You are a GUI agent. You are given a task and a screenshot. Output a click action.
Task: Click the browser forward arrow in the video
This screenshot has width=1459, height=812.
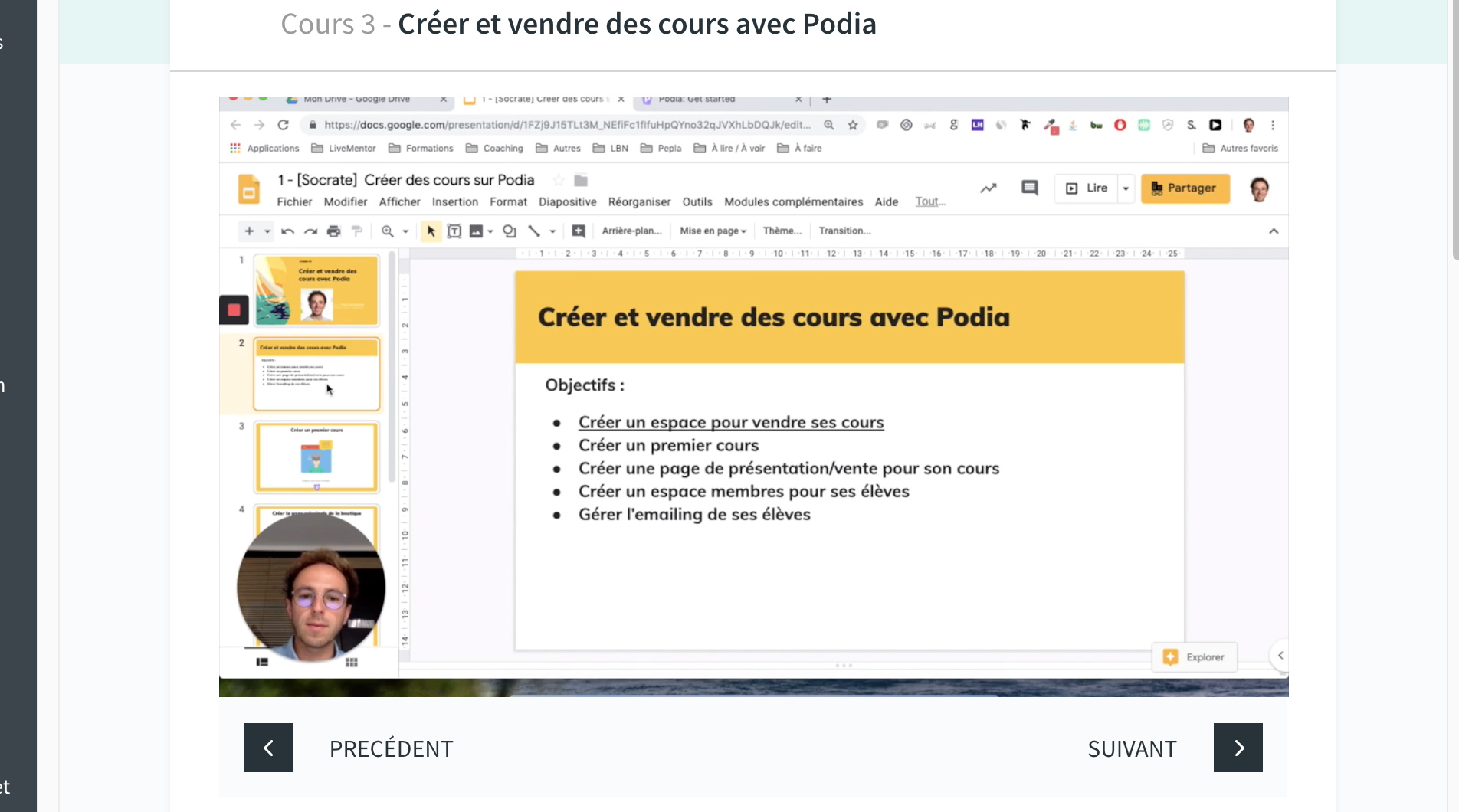pyautogui.click(x=259, y=125)
